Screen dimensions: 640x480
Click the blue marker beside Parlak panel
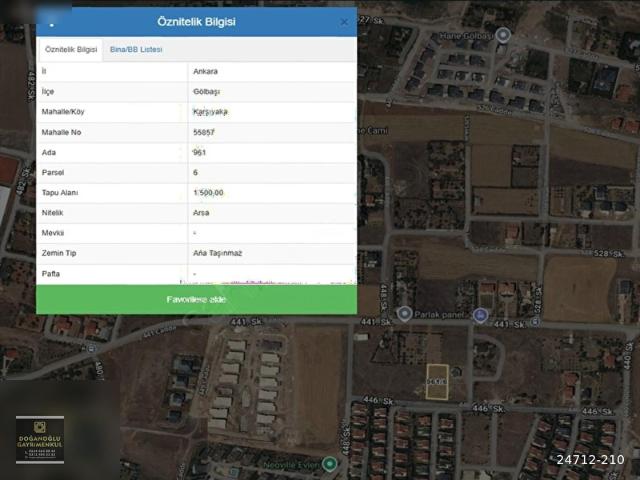(x=480, y=316)
